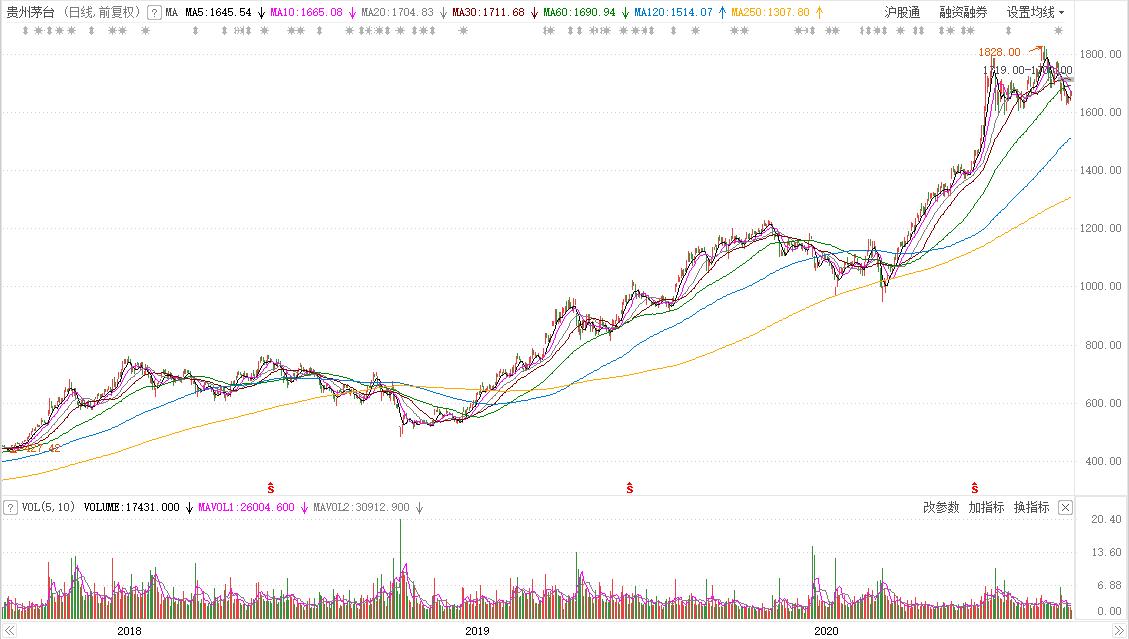This screenshot has width=1129, height=639.
Task: Select the MA250 moving average label
Action: (770, 12)
